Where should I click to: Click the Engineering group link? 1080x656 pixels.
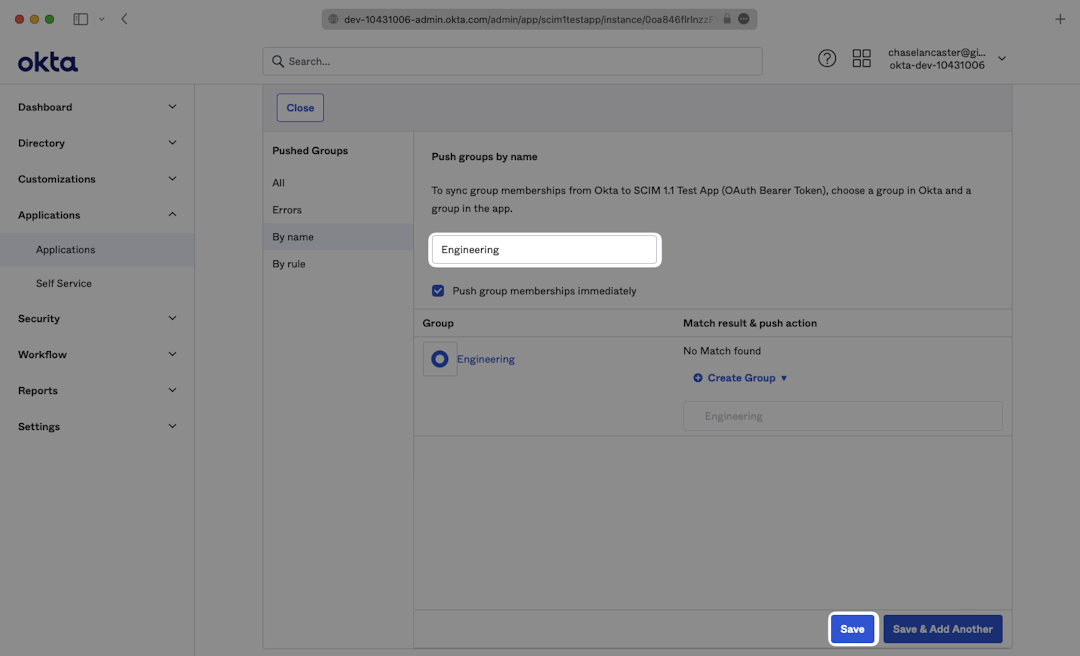tap(486, 359)
